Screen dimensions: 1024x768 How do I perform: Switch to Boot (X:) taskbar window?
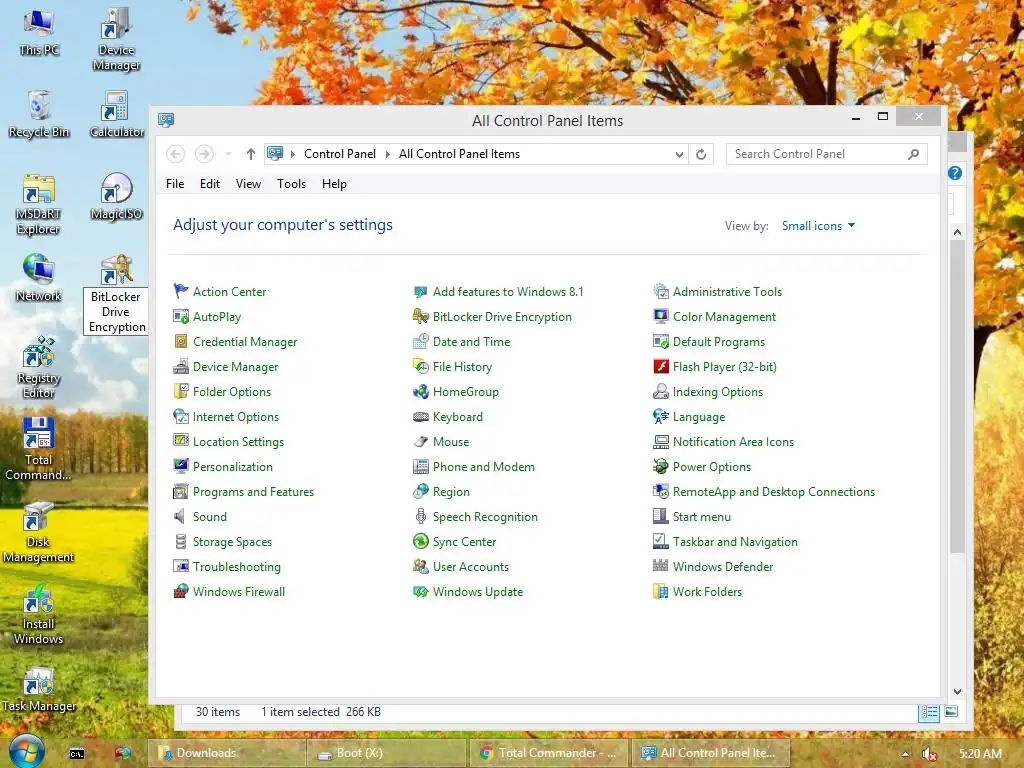click(x=387, y=753)
